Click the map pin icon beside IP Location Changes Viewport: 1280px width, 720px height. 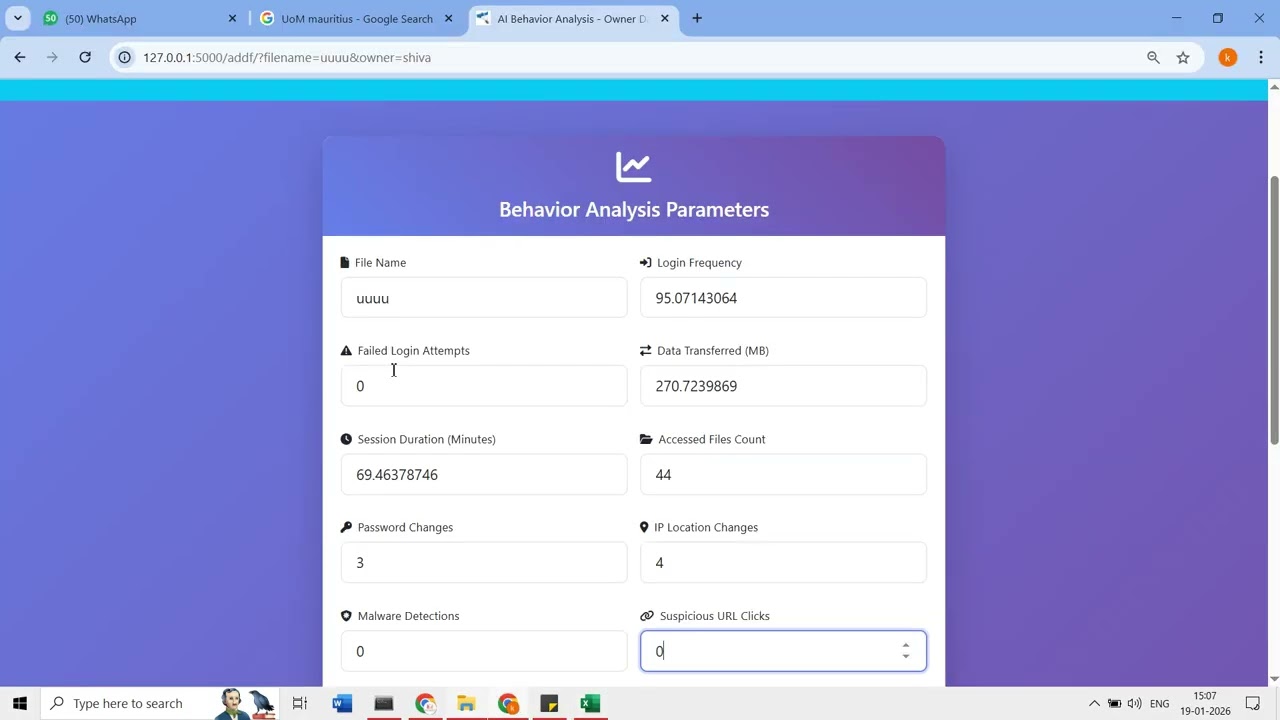point(645,527)
